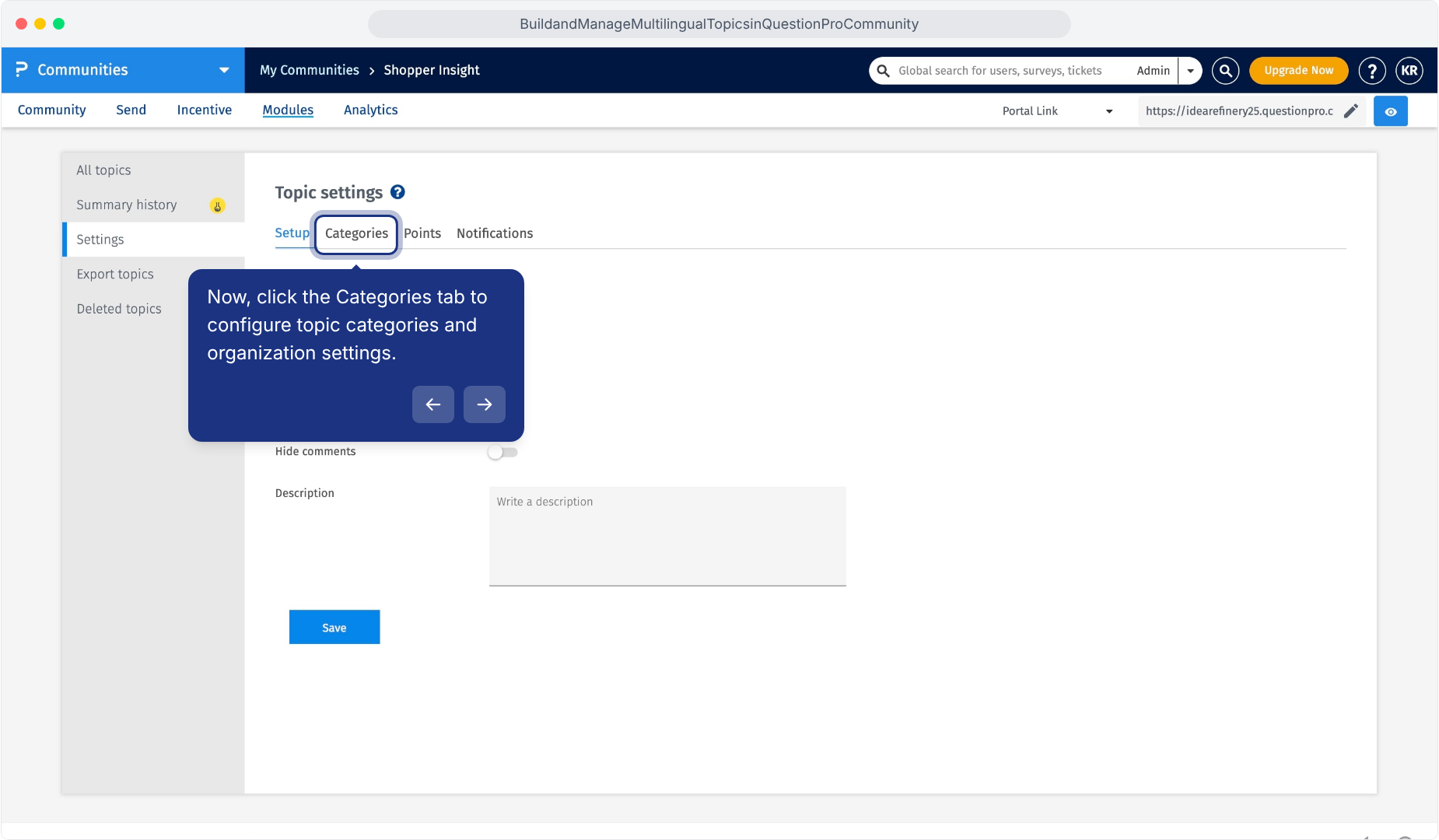Click the Write a description text area
Viewport: 1439px width, 840px height.
click(667, 536)
